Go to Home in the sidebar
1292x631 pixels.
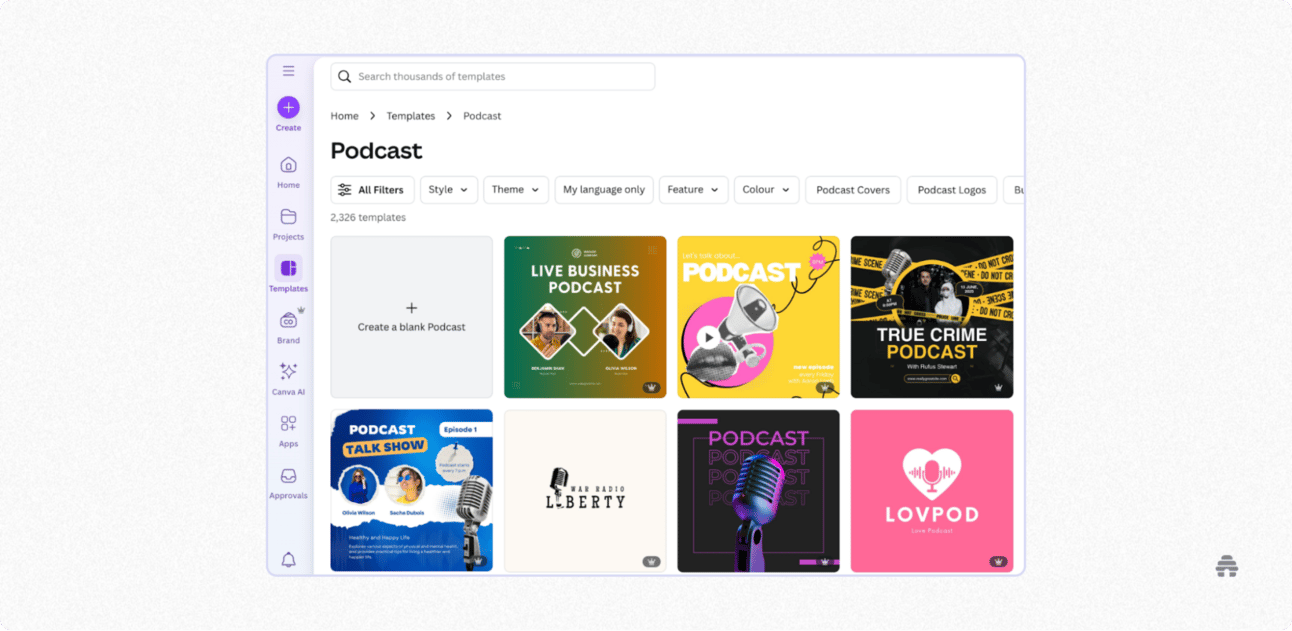pyautogui.click(x=288, y=171)
